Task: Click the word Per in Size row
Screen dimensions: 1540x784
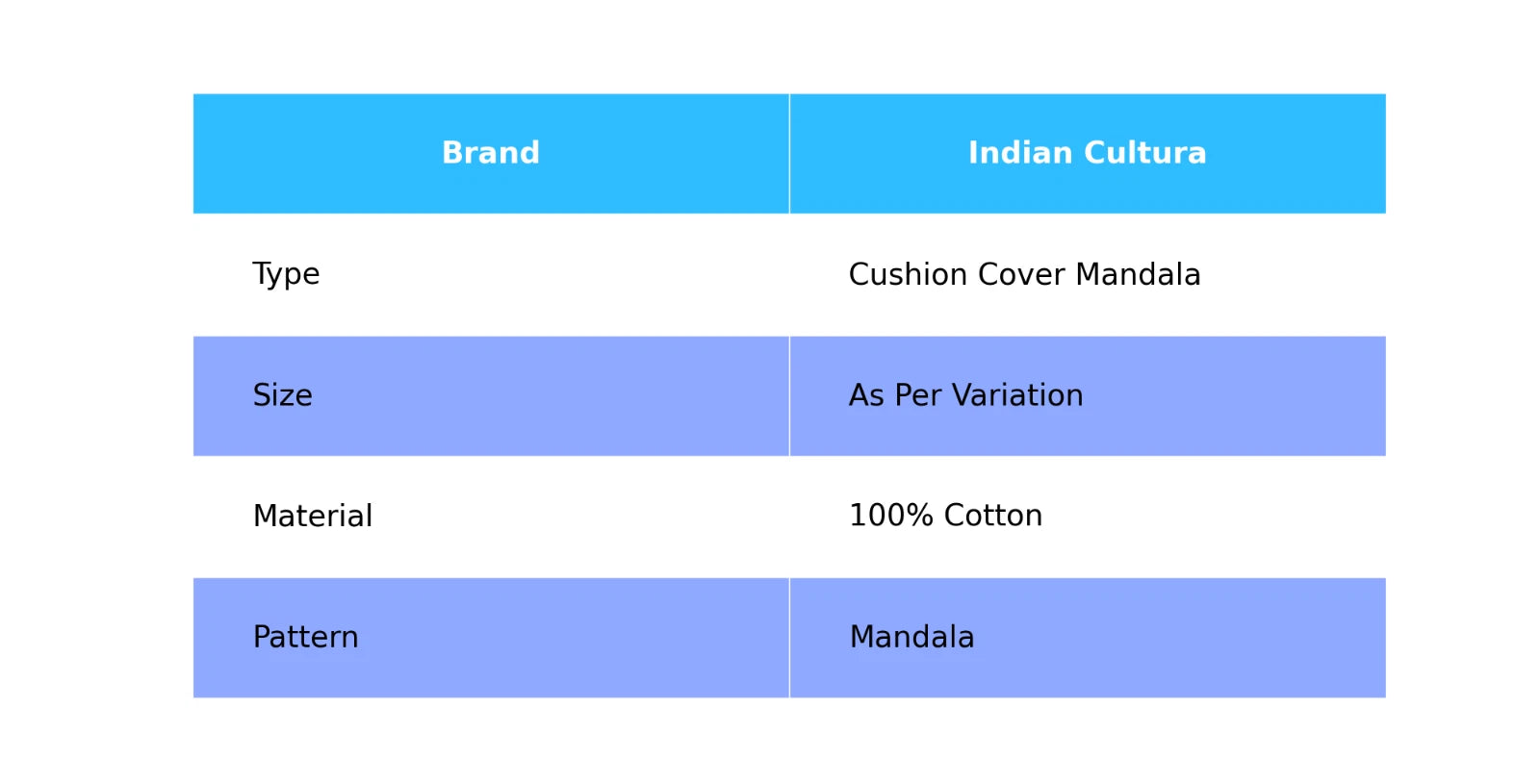Action: coord(917,395)
